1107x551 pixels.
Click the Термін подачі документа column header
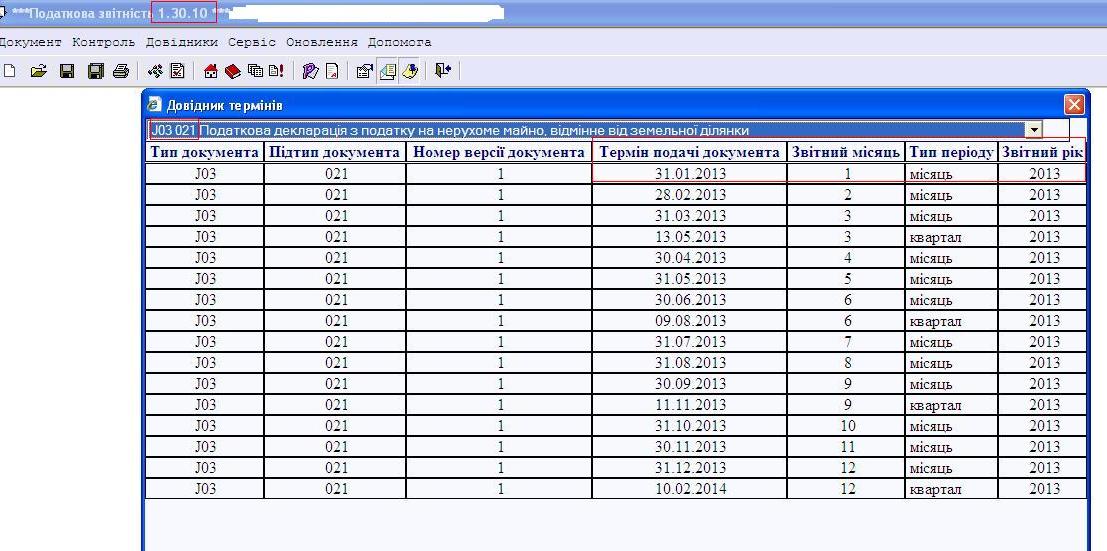pos(689,153)
